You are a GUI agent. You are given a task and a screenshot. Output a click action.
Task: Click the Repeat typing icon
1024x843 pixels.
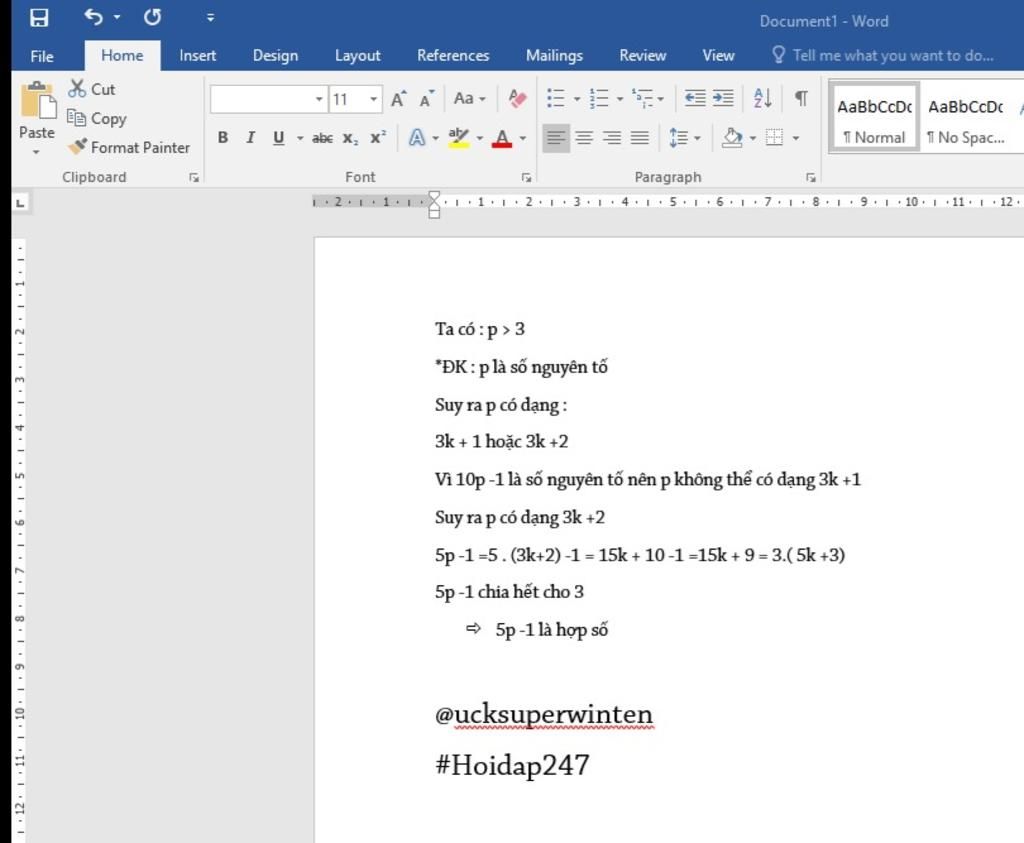tap(152, 17)
